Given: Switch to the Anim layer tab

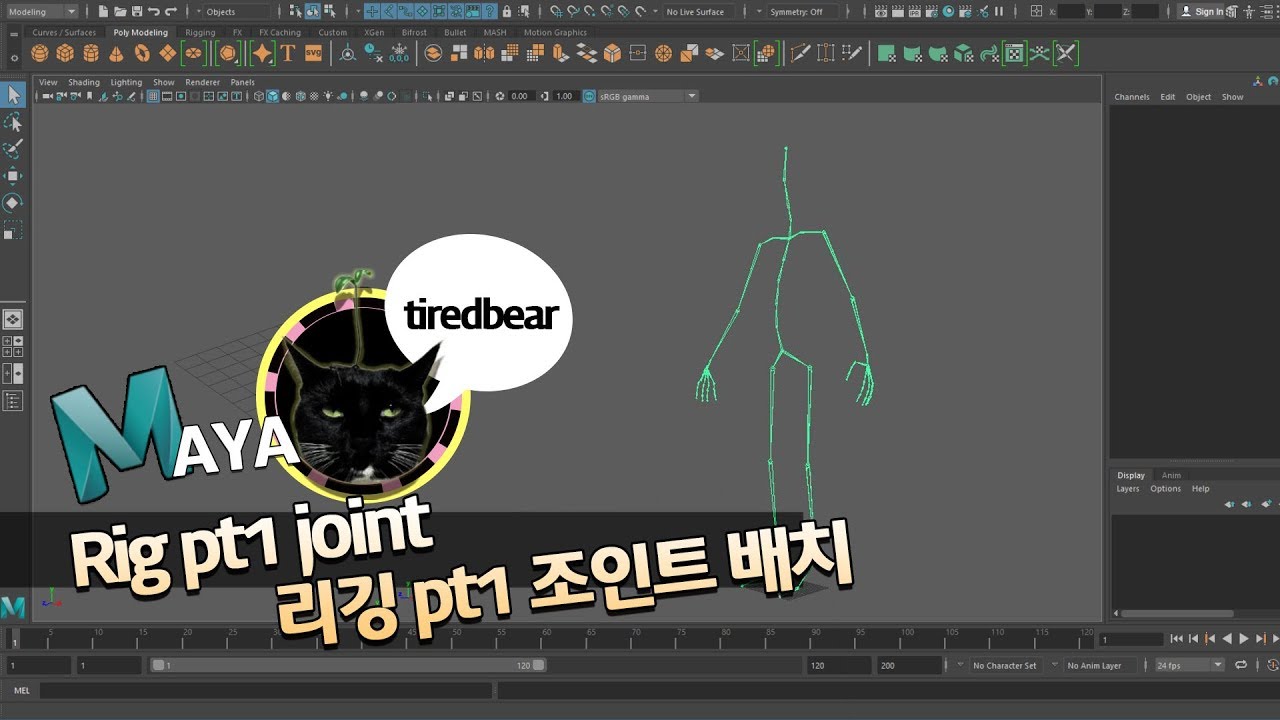Looking at the screenshot, I should coord(1171,475).
